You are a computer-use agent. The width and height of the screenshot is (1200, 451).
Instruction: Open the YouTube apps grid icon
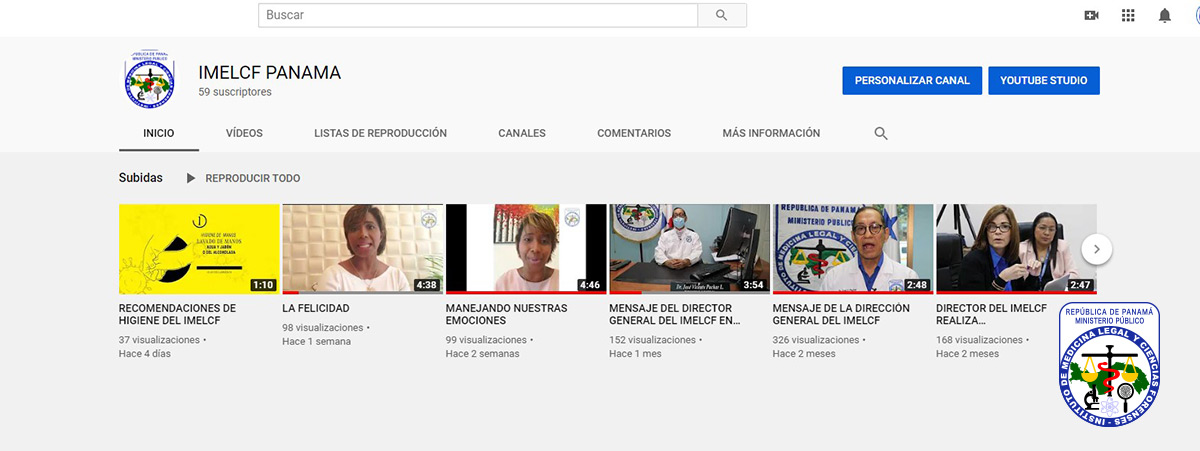[1128, 15]
